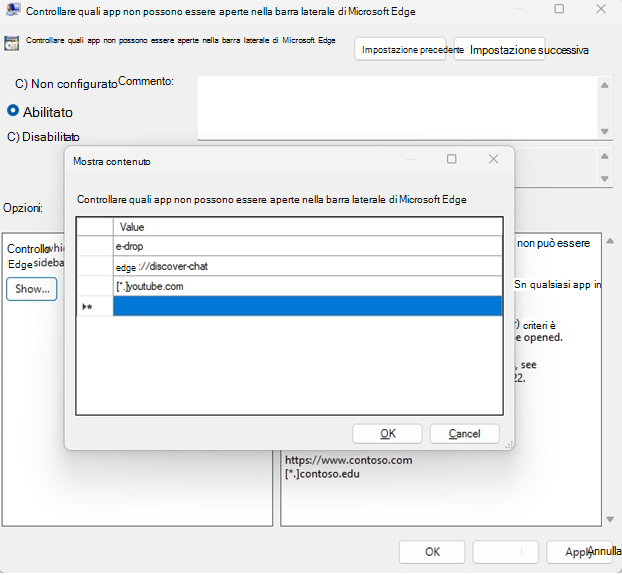Viewport: 622px width, 575px height.
Task: Click scroll up arrow behind Mostra contenuto dialog
Action: click(605, 156)
